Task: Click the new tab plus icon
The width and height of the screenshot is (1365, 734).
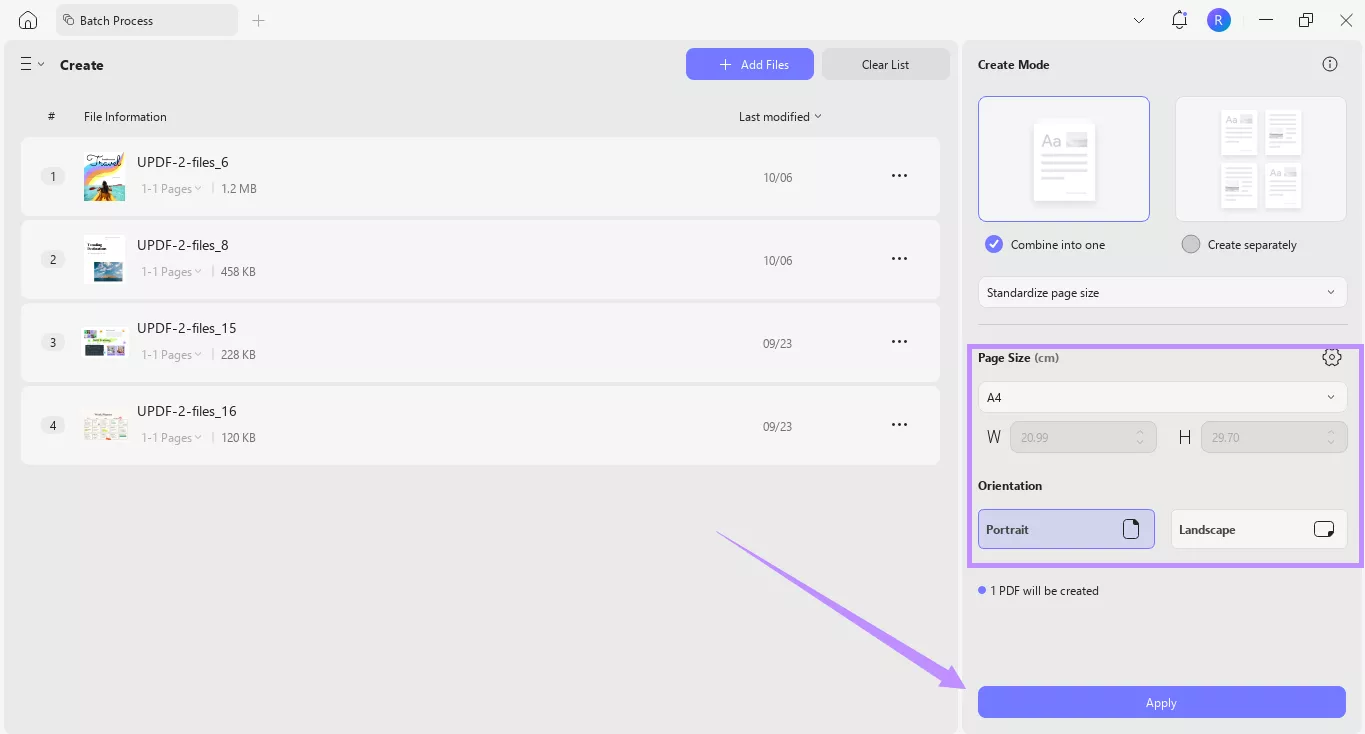Action: 258,19
